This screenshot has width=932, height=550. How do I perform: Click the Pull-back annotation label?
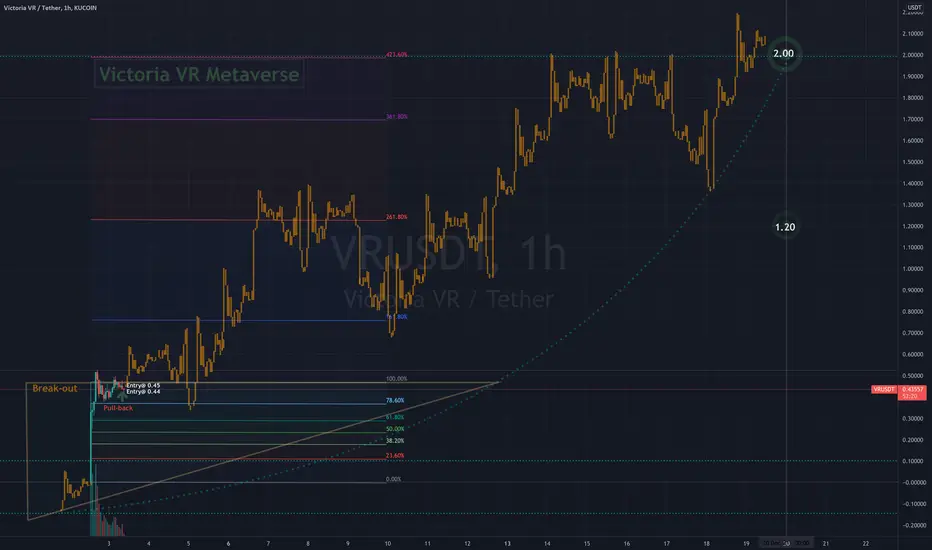pos(118,408)
